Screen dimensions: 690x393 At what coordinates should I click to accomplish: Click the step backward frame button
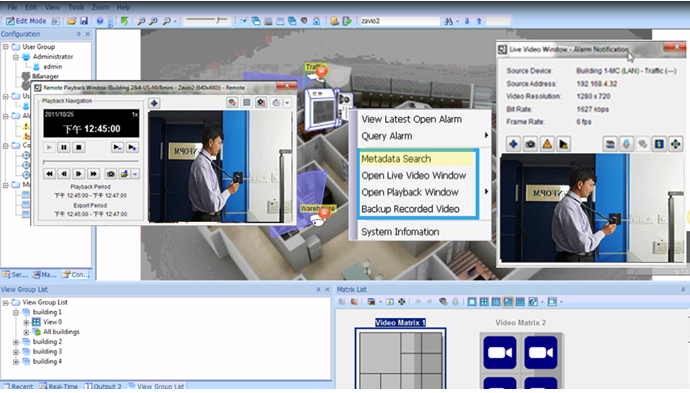64,174
